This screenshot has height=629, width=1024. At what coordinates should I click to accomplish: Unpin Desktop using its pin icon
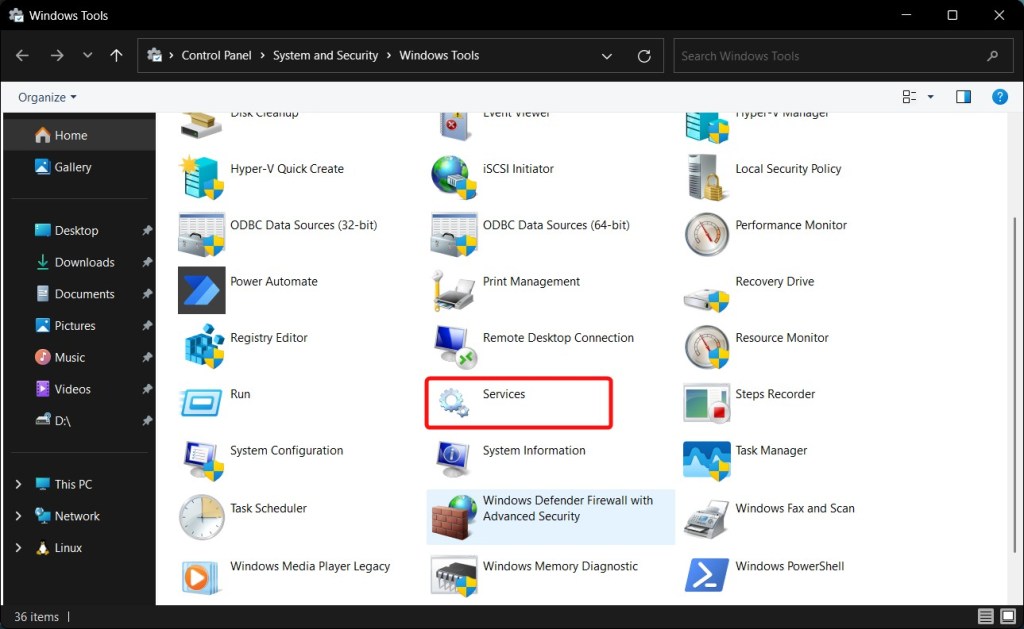(147, 231)
